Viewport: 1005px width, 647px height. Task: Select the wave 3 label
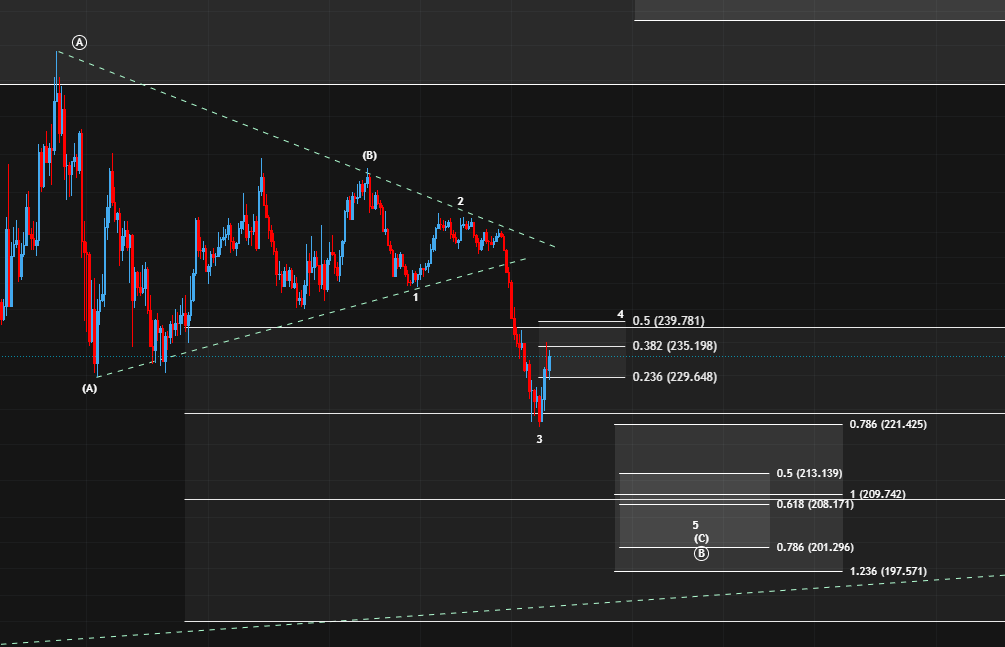pos(540,439)
